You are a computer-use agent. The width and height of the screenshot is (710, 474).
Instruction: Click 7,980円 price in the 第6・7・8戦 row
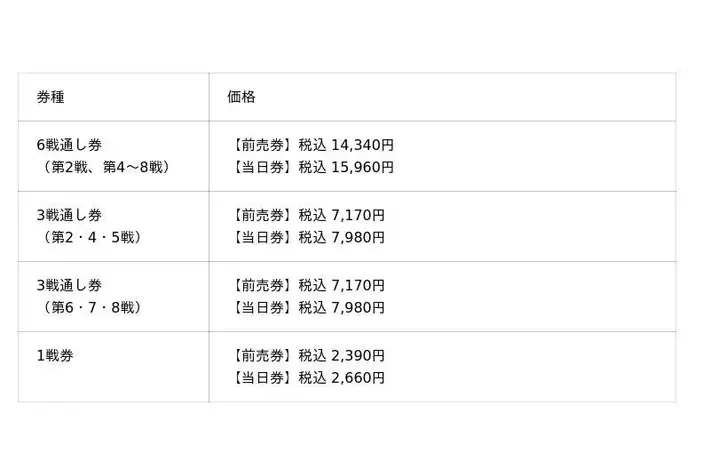tap(357, 307)
